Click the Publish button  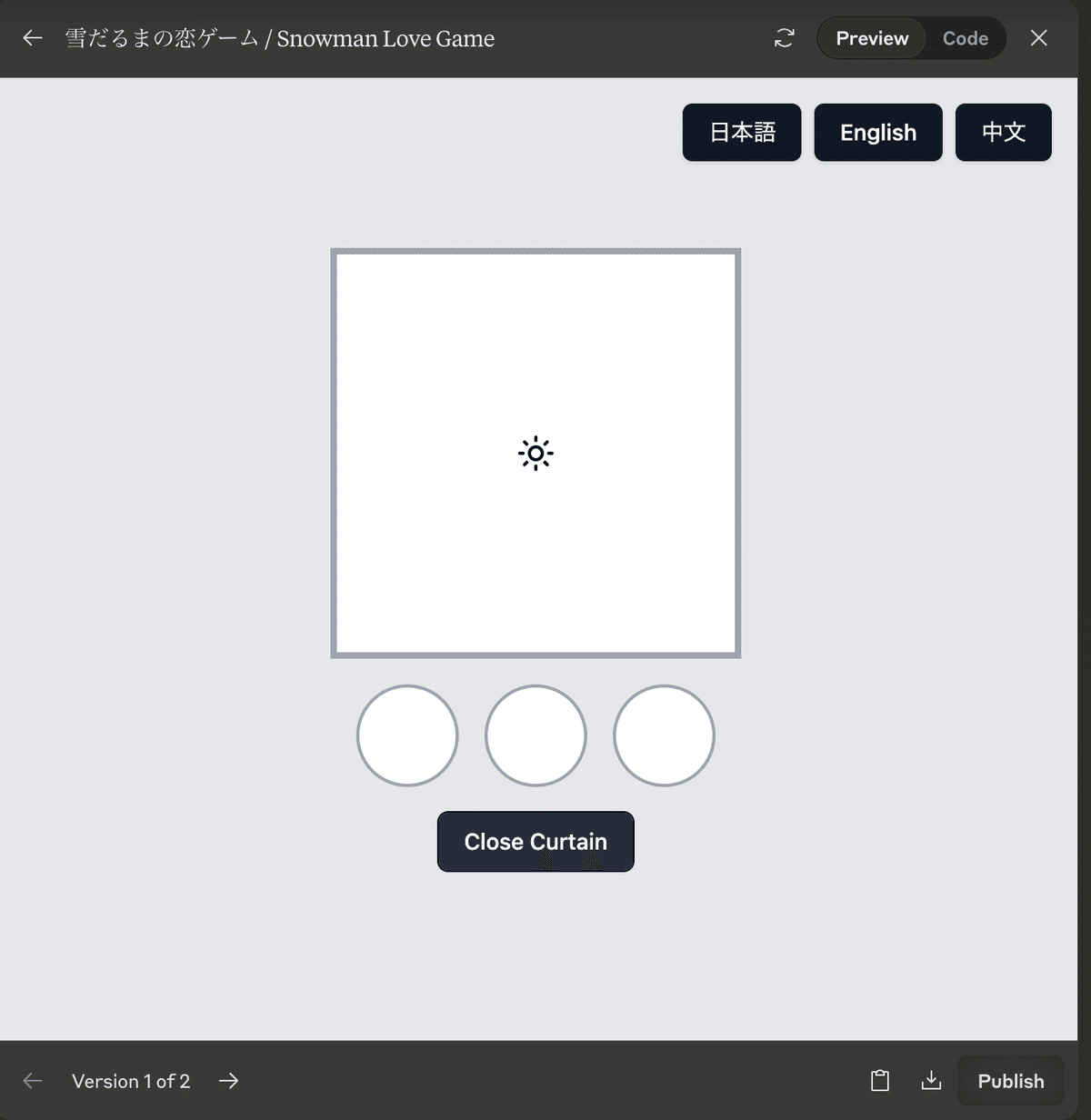1011,1081
